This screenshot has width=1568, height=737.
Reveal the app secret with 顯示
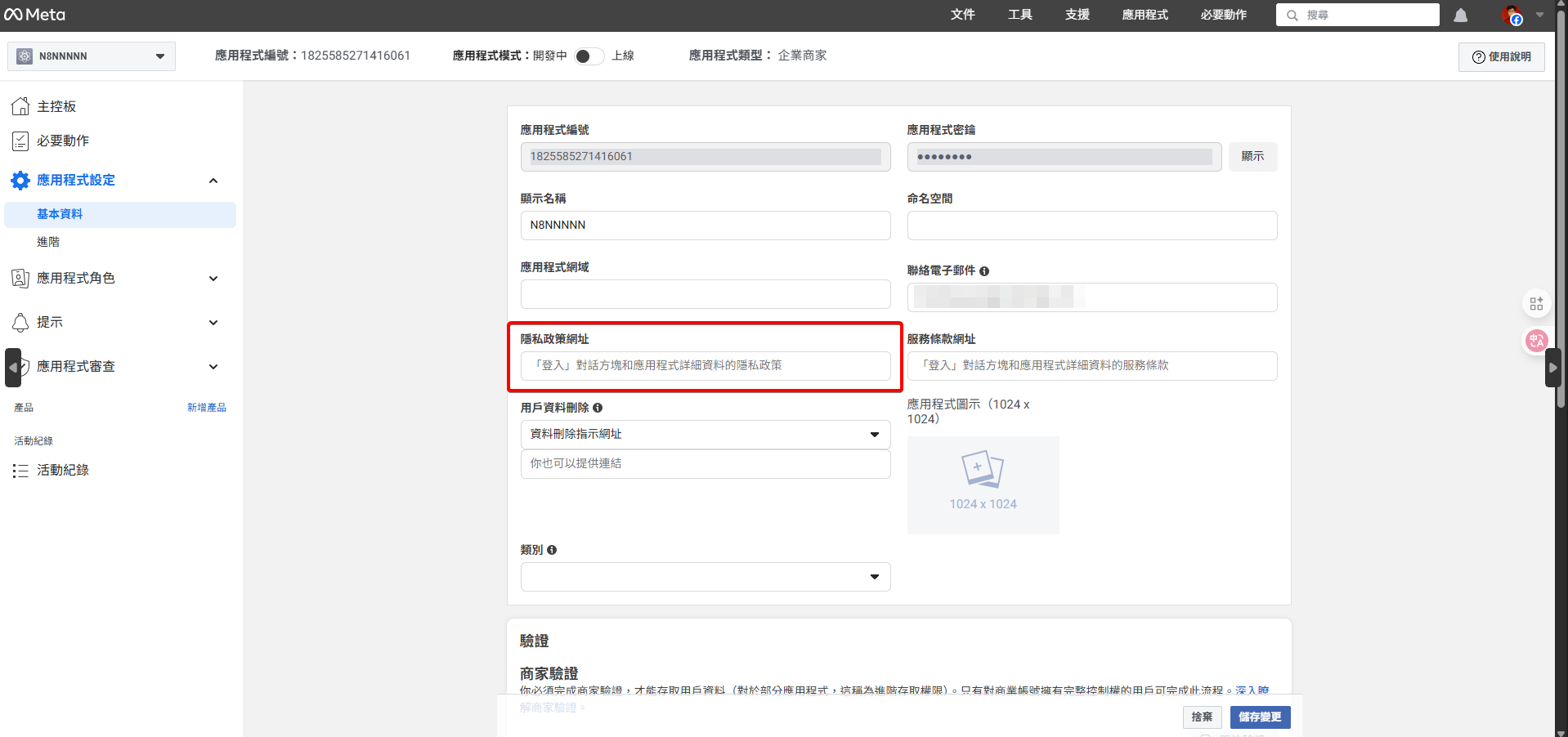point(1252,156)
